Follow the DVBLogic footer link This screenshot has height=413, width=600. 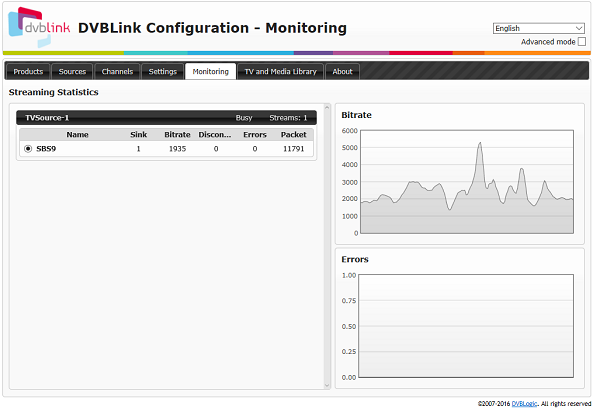point(524,404)
